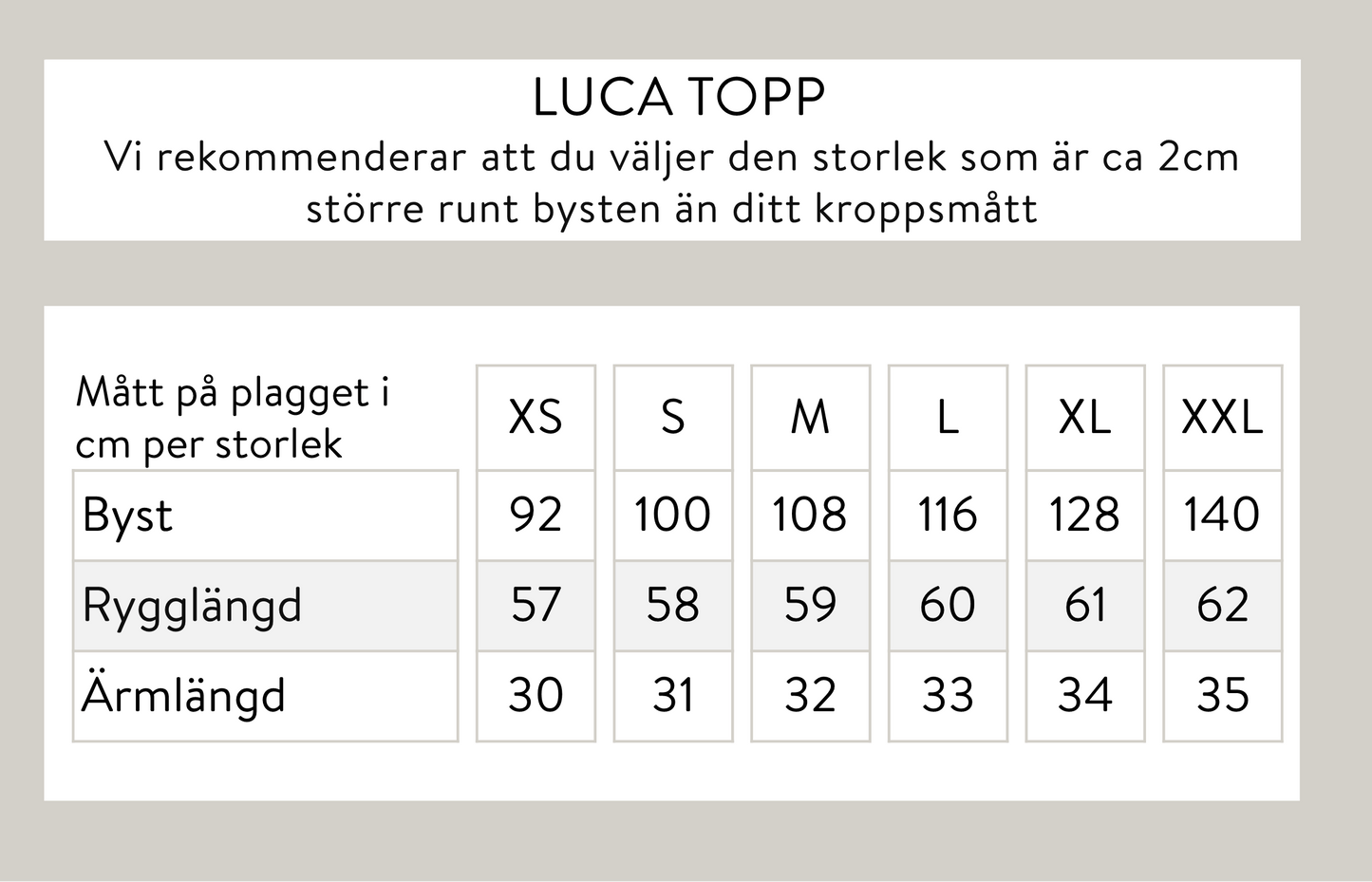1372x882 pixels.
Task: Select the XXL size column header
Action: click(x=1222, y=418)
